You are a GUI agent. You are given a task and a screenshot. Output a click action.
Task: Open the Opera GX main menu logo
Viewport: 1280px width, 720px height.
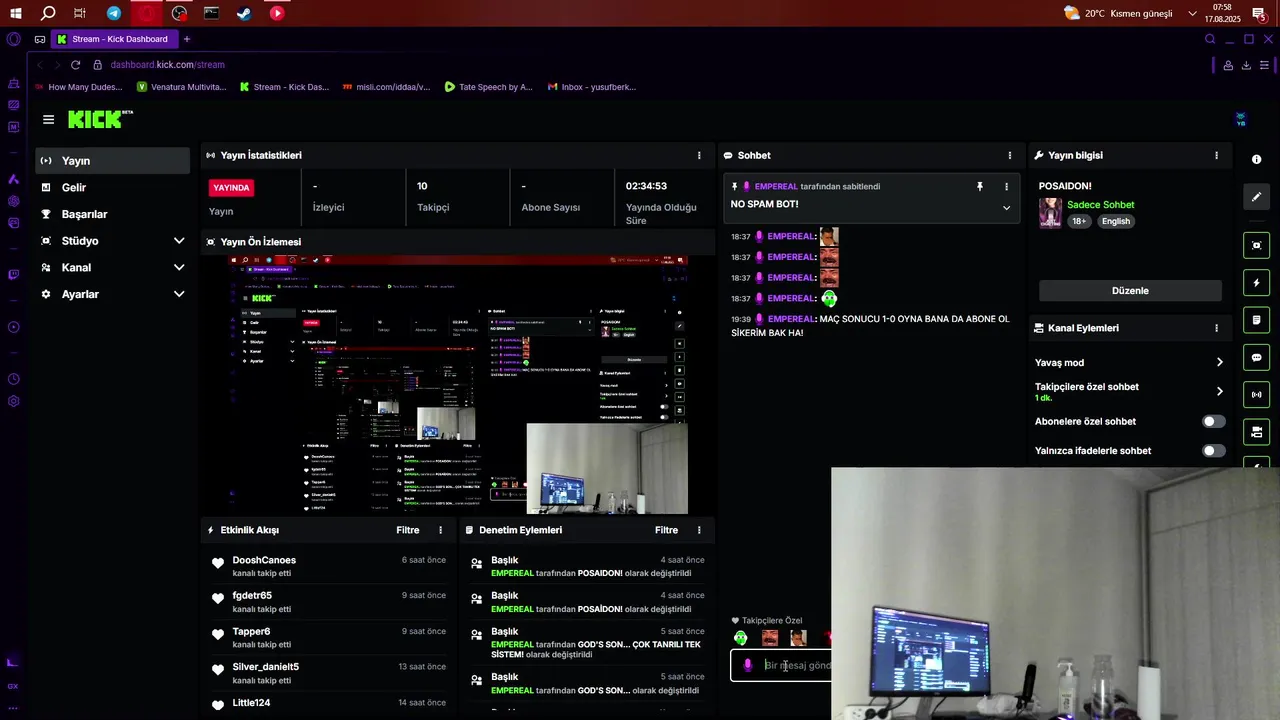tap(13, 39)
